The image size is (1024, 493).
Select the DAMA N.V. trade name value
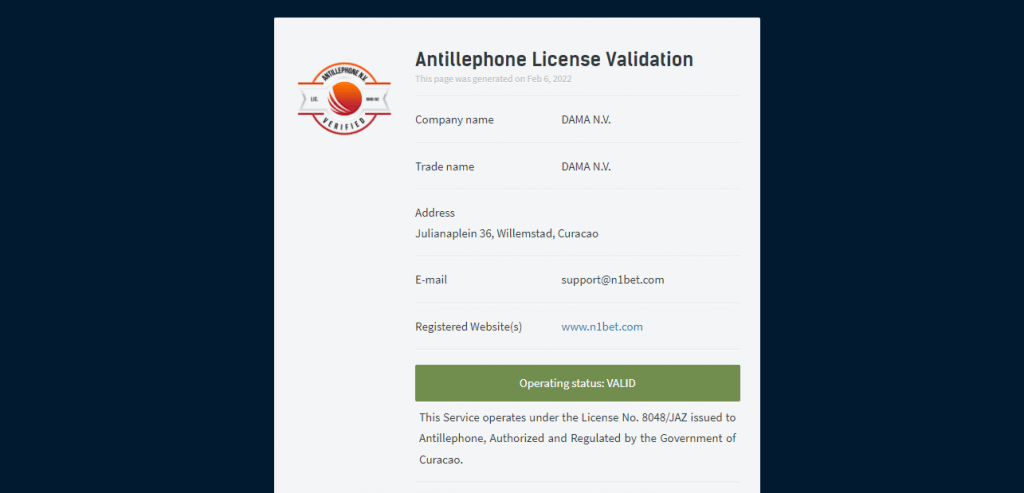click(586, 167)
